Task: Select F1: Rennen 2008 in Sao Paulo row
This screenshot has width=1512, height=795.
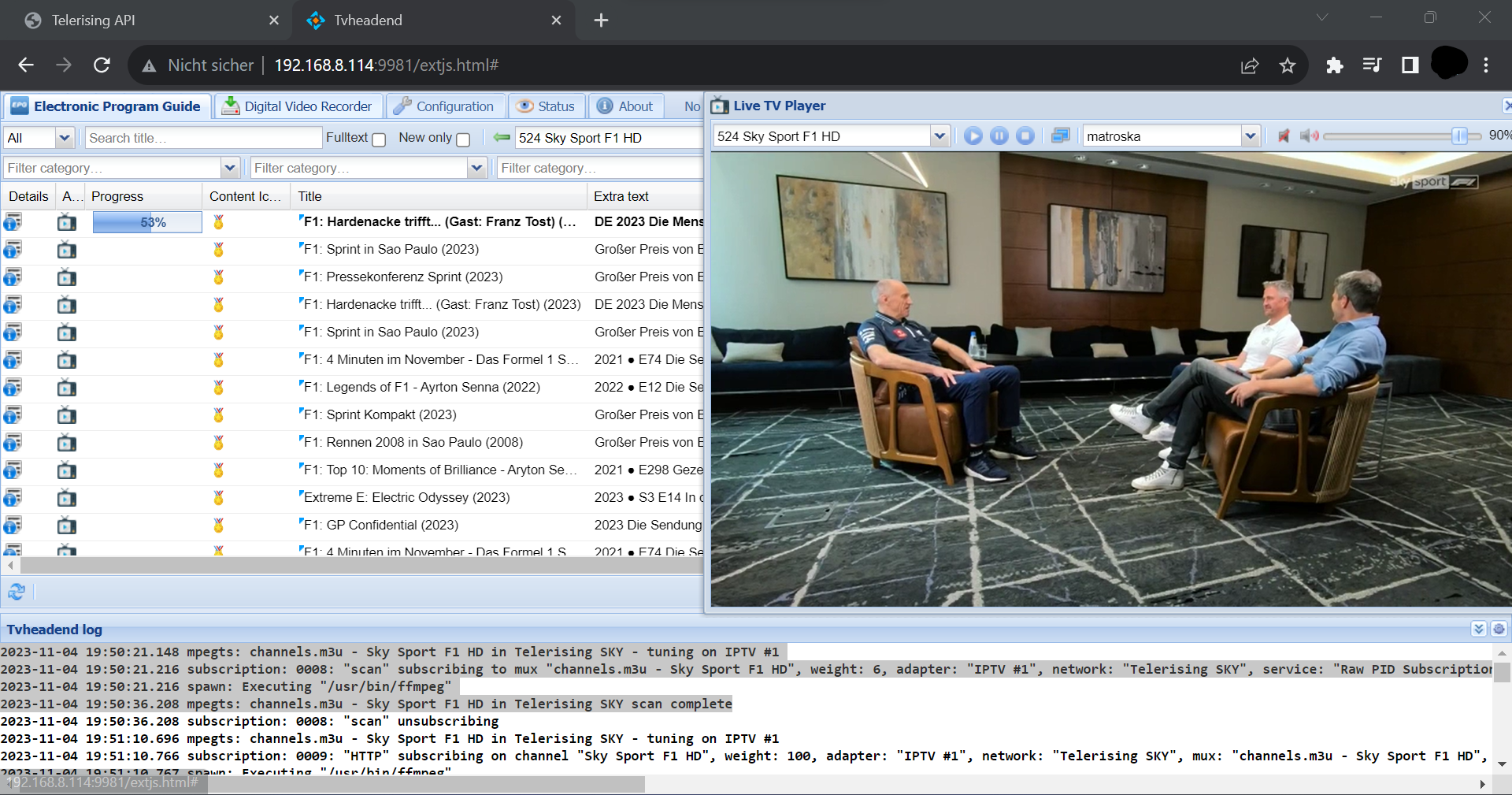Action: [x=353, y=443]
